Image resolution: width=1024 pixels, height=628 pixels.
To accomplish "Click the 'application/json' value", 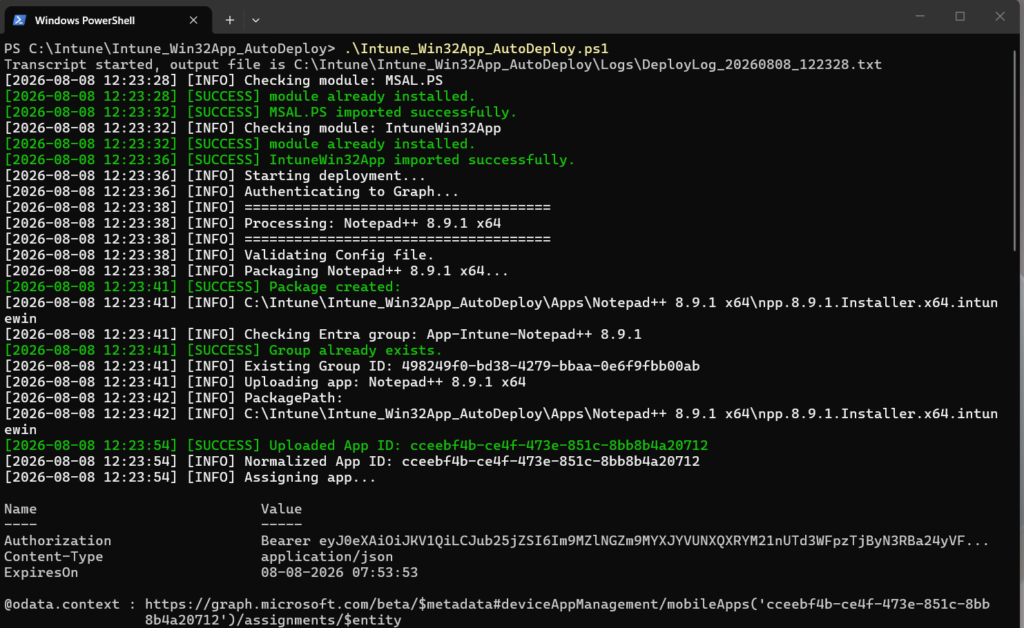I will (x=327, y=556).
